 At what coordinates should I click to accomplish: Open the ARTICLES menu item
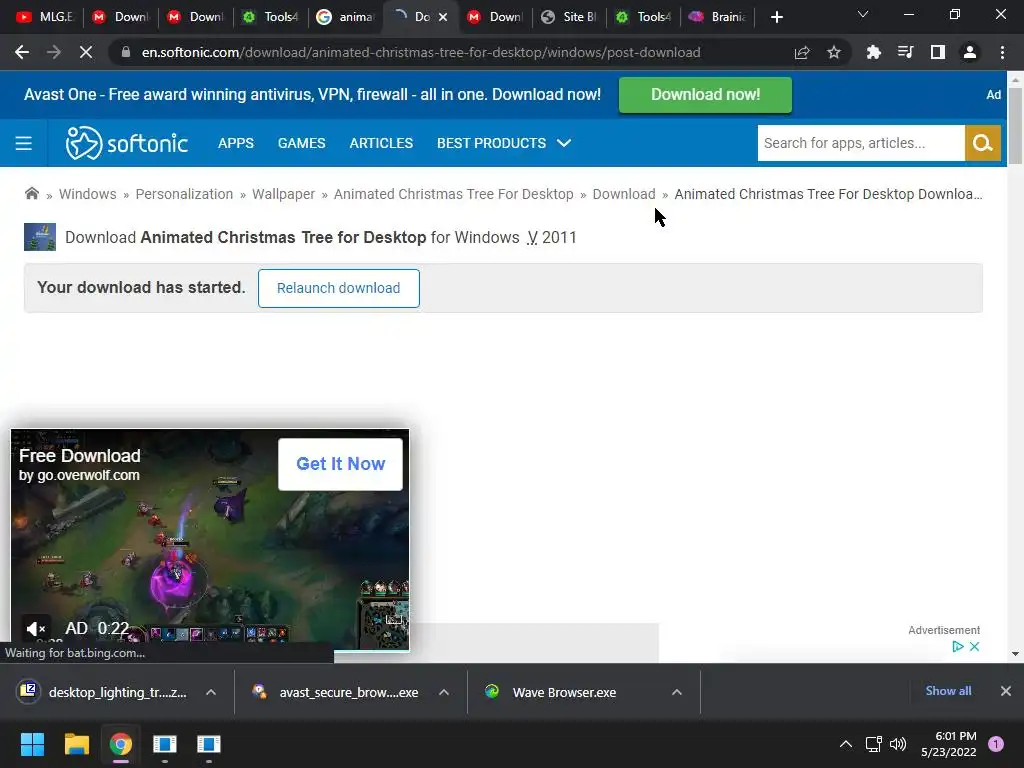(x=381, y=143)
